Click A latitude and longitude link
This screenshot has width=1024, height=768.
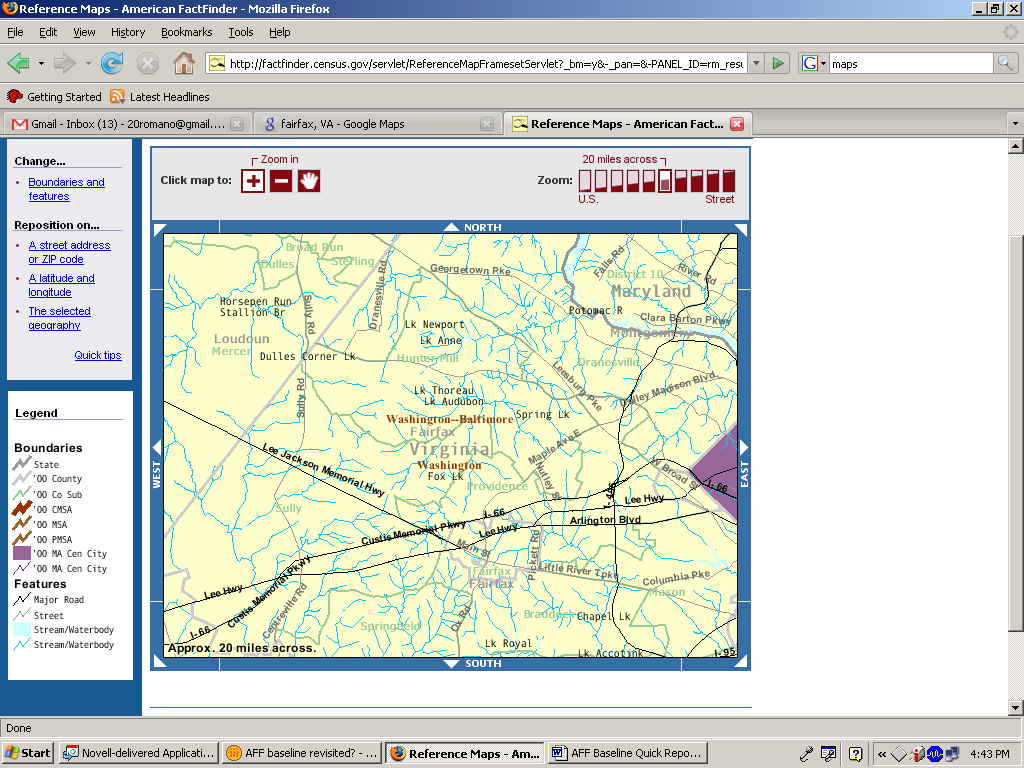(x=61, y=285)
